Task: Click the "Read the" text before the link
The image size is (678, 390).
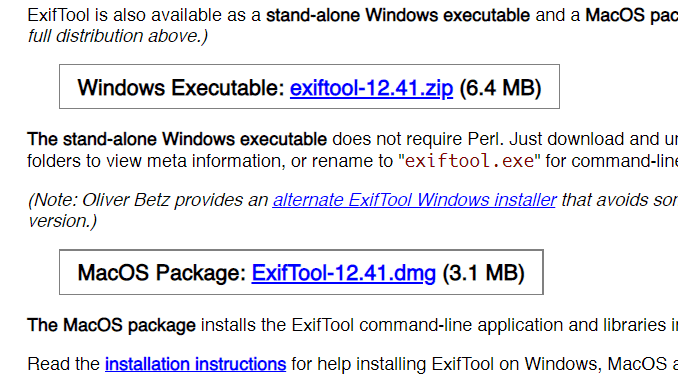Action: coord(64,364)
